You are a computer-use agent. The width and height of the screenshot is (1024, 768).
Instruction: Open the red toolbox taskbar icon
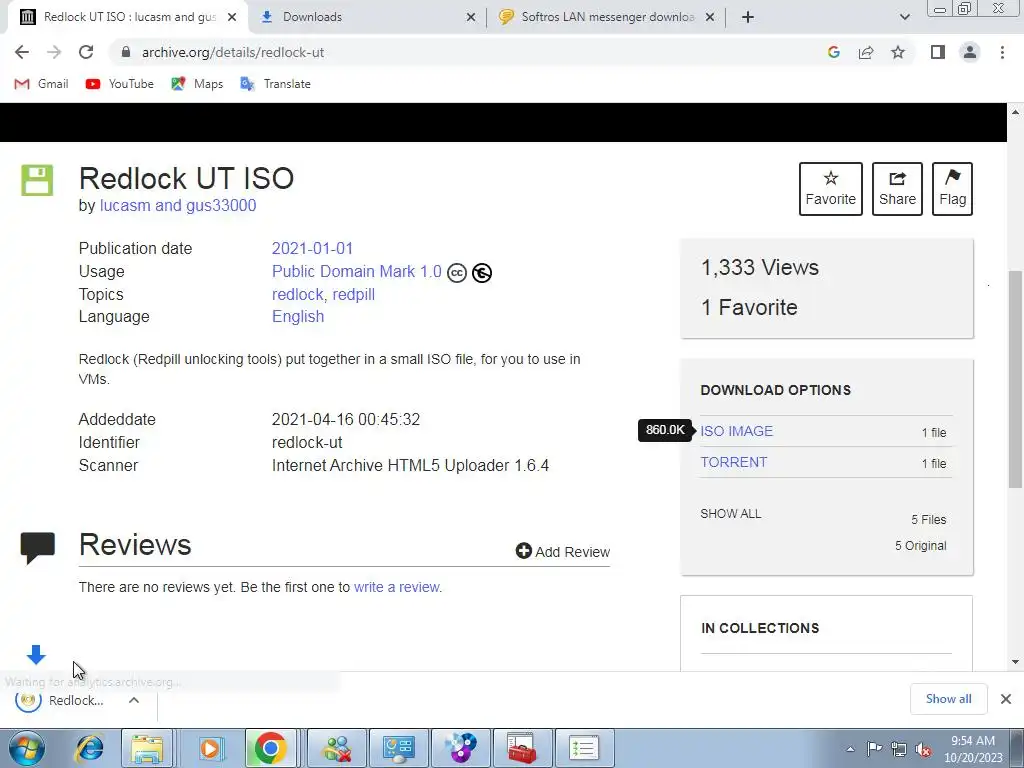point(523,748)
